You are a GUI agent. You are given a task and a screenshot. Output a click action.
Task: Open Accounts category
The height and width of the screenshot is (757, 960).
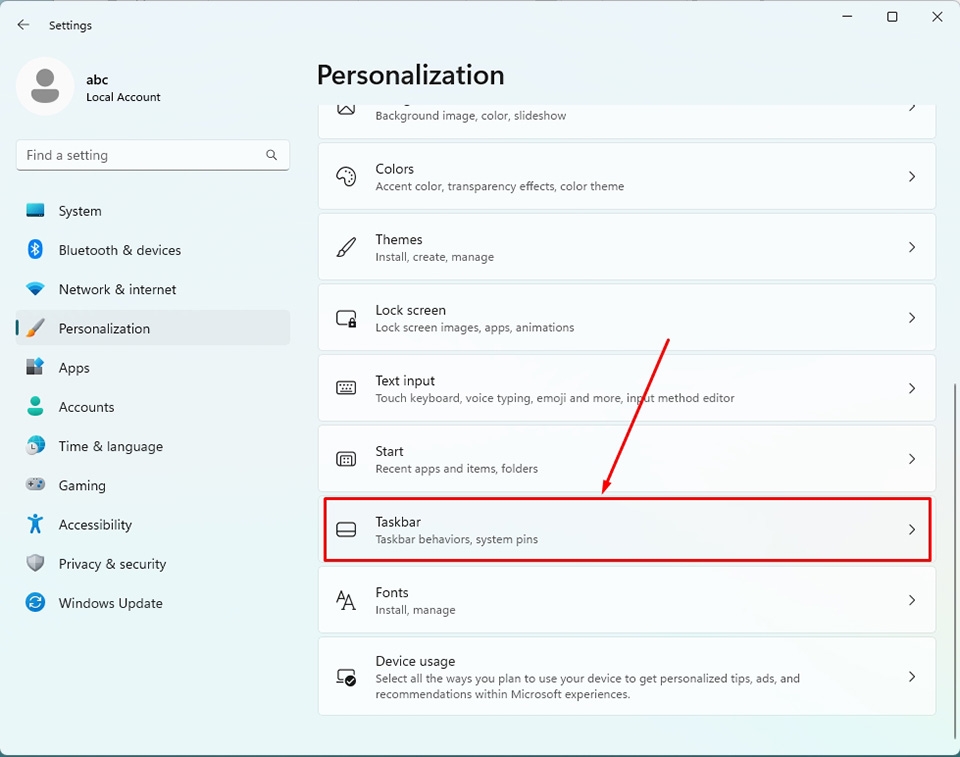(86, 407)
